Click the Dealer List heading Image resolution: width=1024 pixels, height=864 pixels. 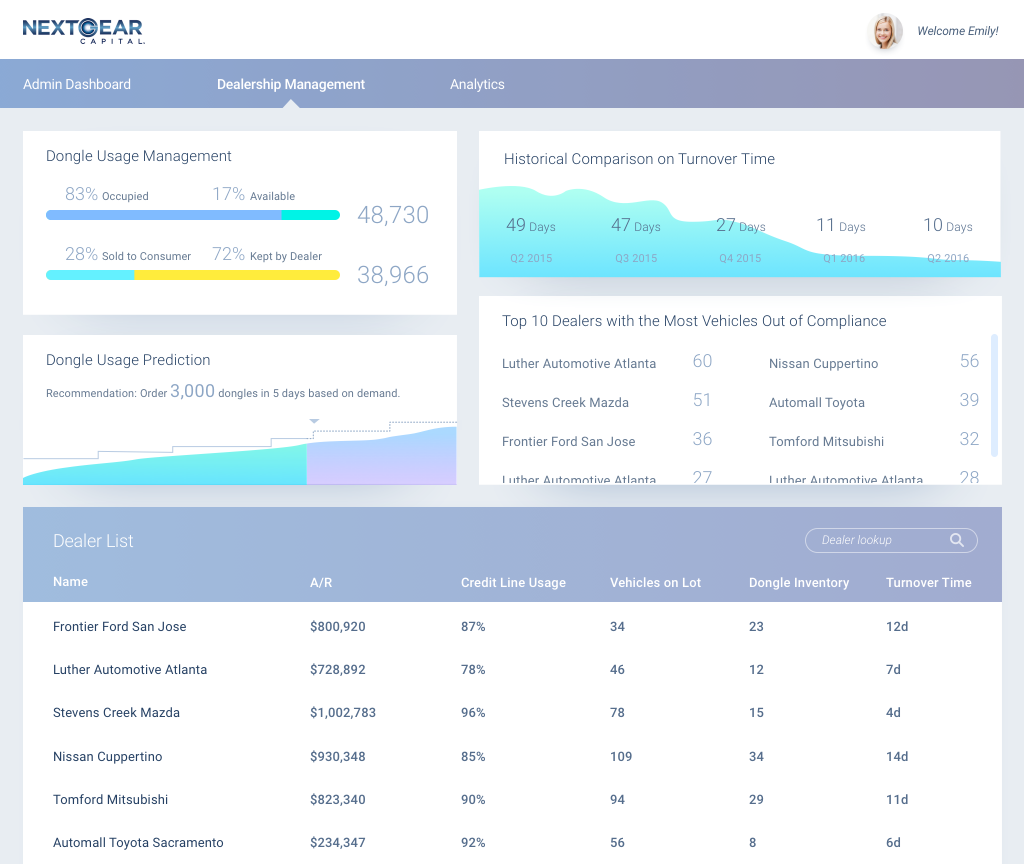(93, 541)
